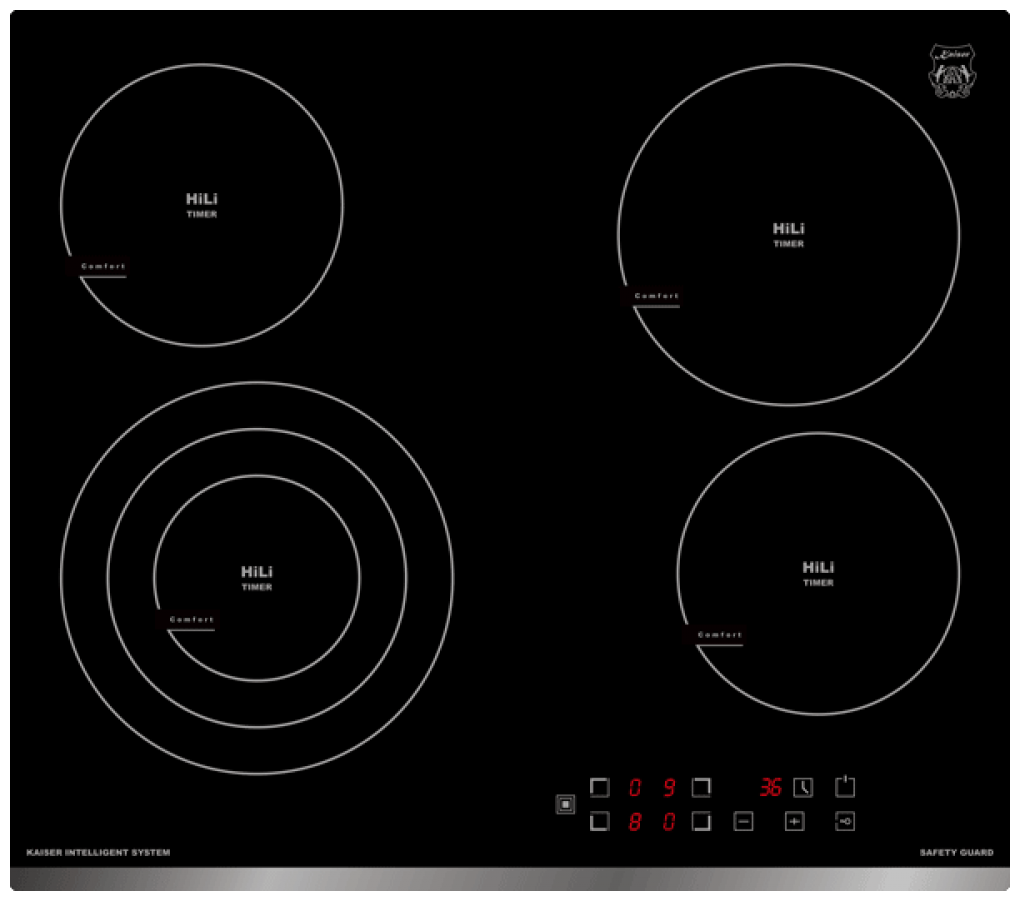Click the Kaiser Intelligent System text

[98, 853]
